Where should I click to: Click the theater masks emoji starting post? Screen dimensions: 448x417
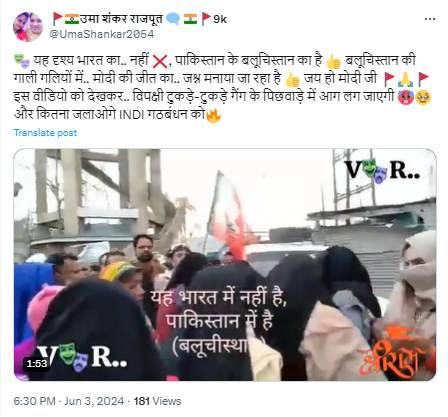point(22,61)
